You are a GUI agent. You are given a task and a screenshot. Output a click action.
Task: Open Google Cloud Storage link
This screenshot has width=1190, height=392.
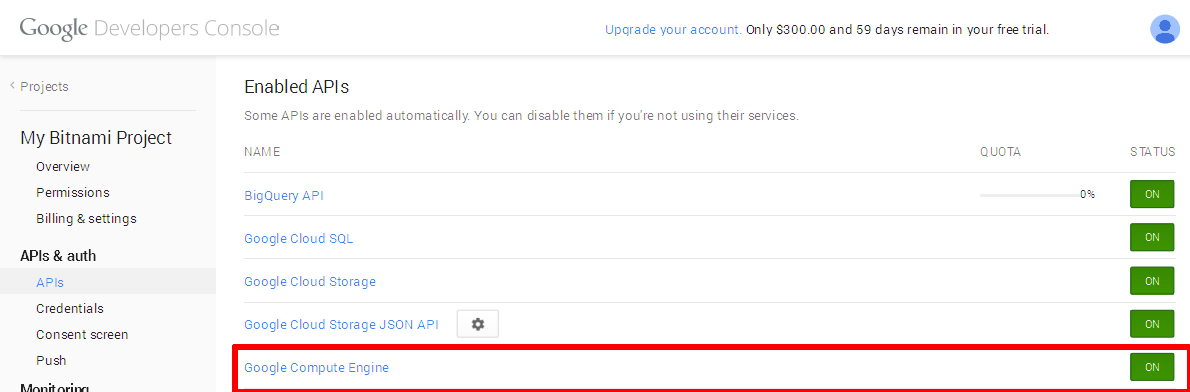310,281
